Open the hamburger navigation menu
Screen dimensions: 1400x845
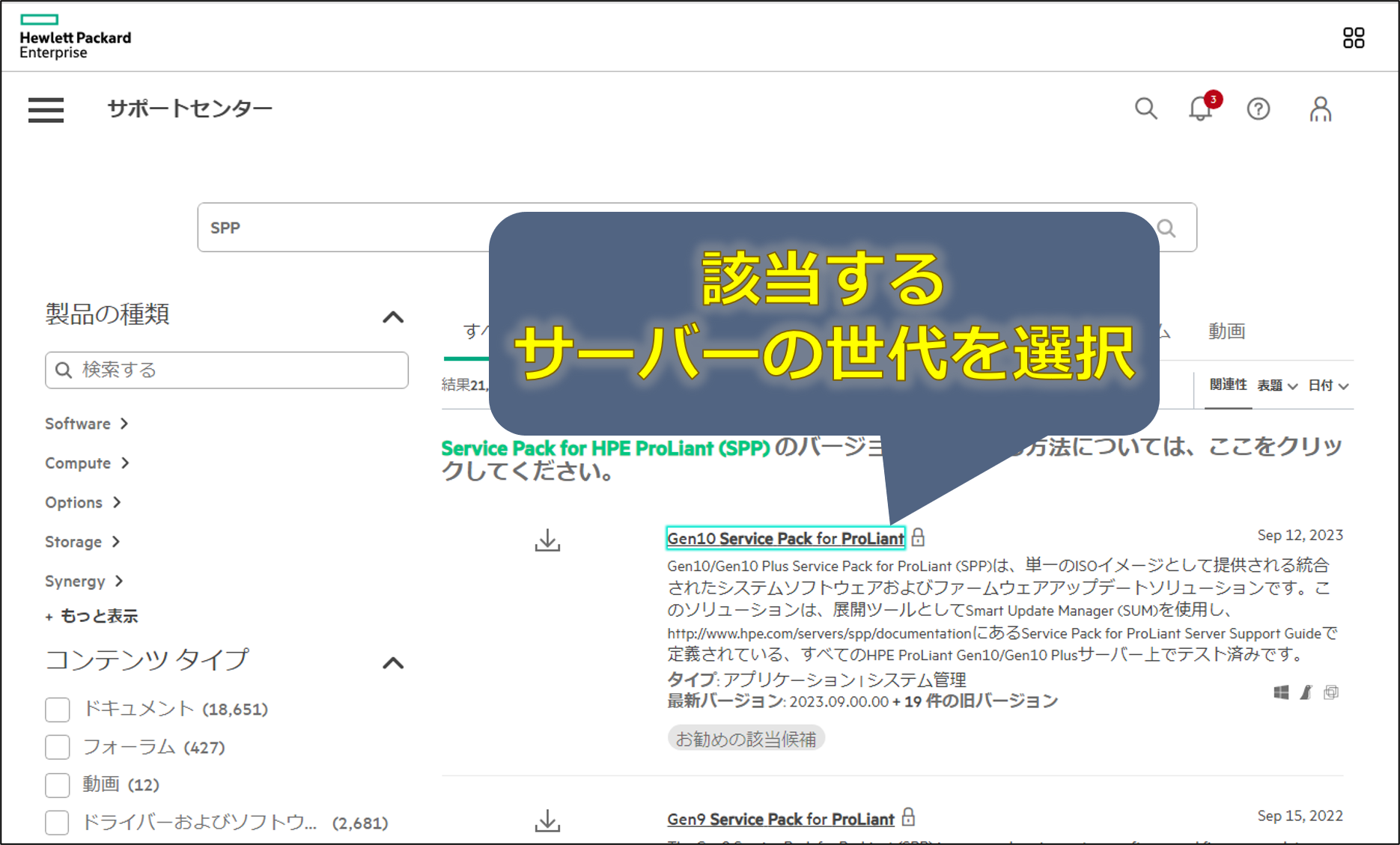tap(46, 109)
